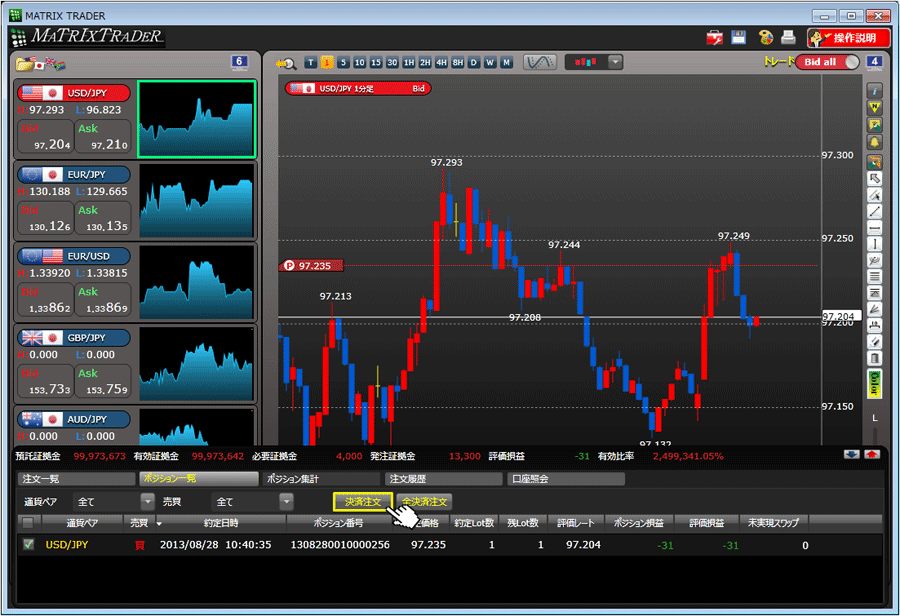Click the chart layout number 4 icon
The height and width of the screenshot is (616, 900).
(874, 62)
